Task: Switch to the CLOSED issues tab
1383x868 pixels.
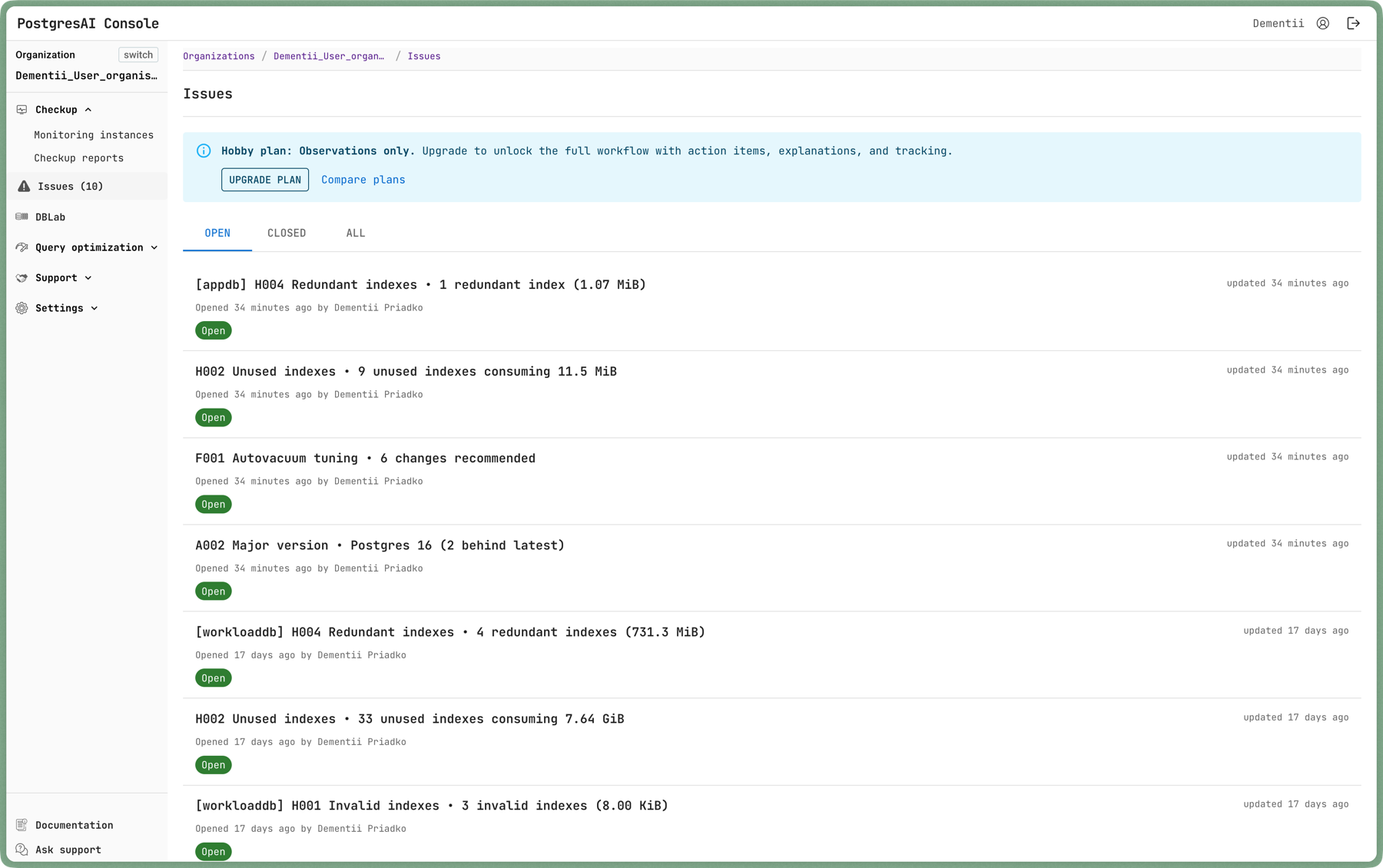Action: point(286,233)
